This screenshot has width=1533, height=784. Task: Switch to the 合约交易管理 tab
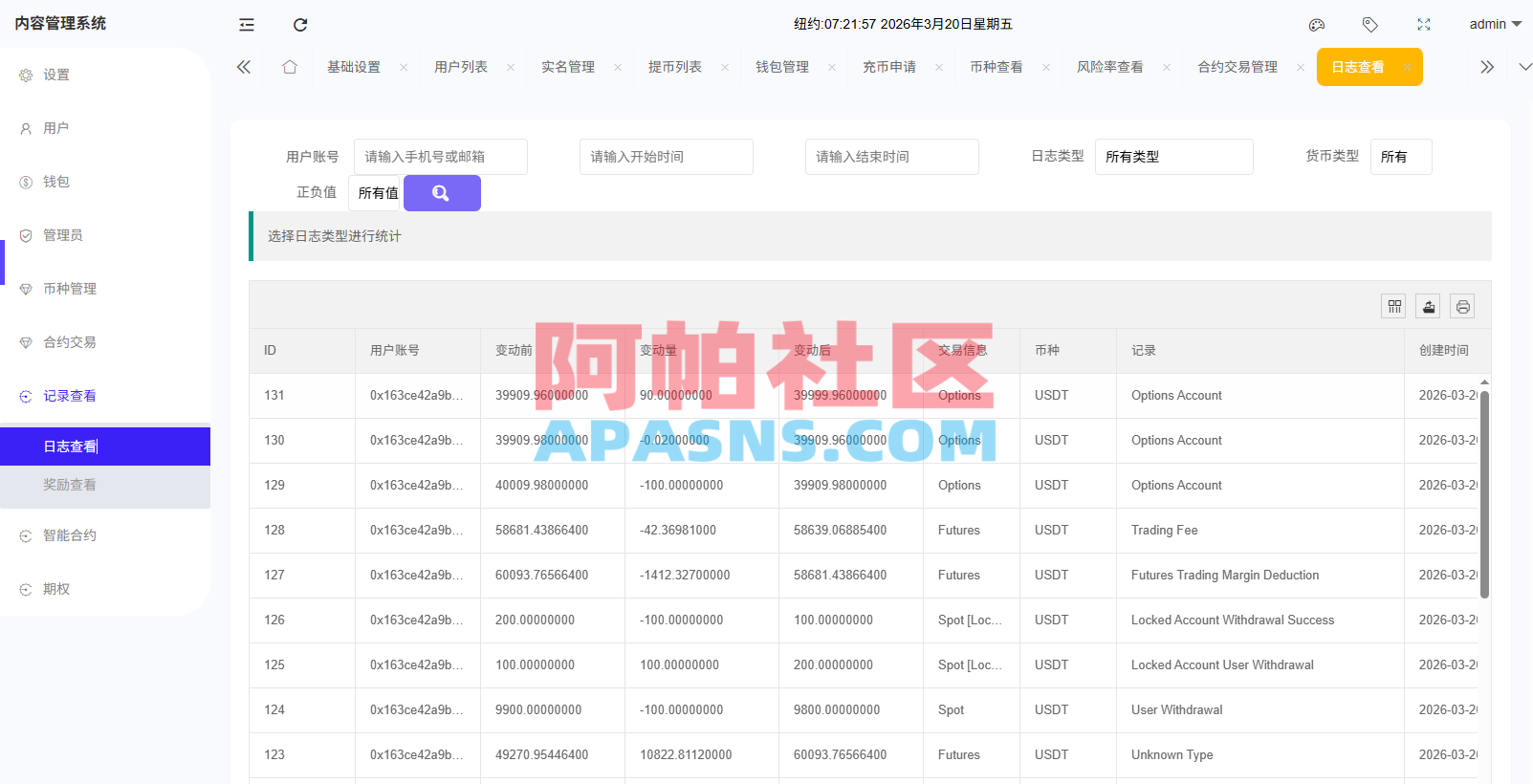(1237, 67)
